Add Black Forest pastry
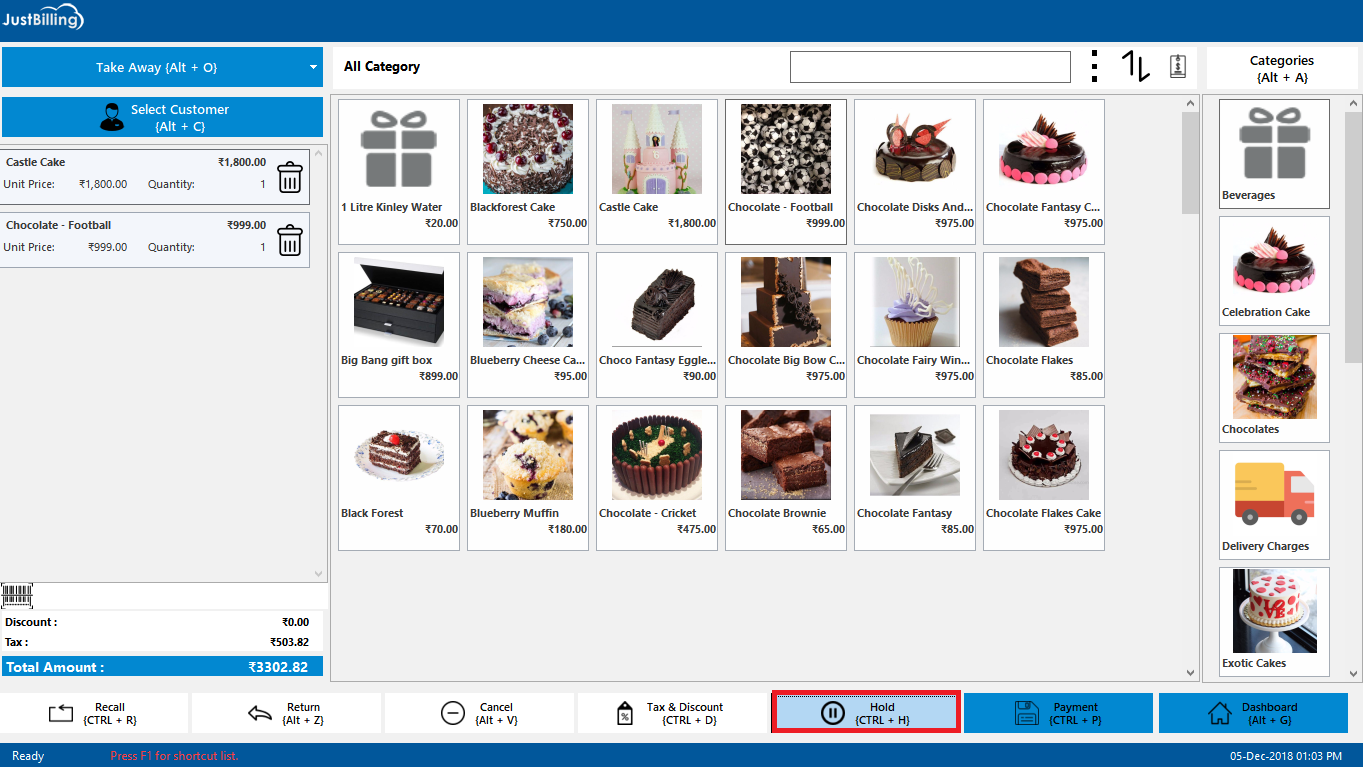Screen dimensions: 1363x767 pos(399,477)
